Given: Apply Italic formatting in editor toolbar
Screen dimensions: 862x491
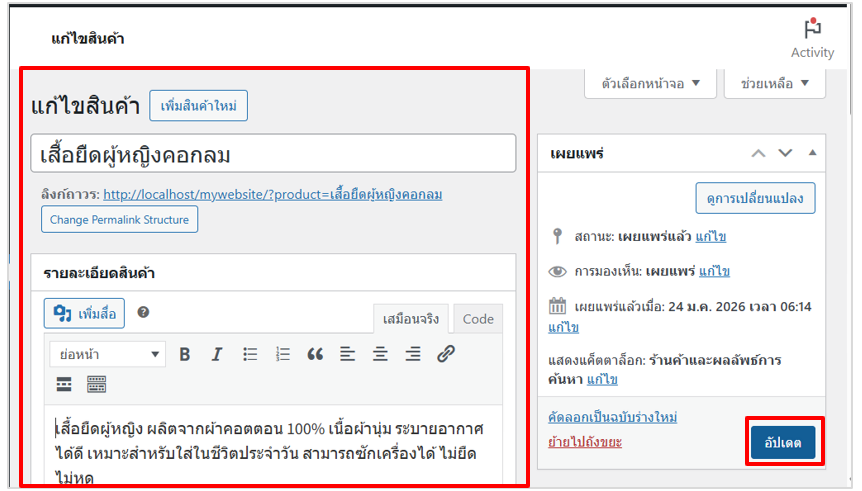Looking at the screenshot, I should point(216,354).
